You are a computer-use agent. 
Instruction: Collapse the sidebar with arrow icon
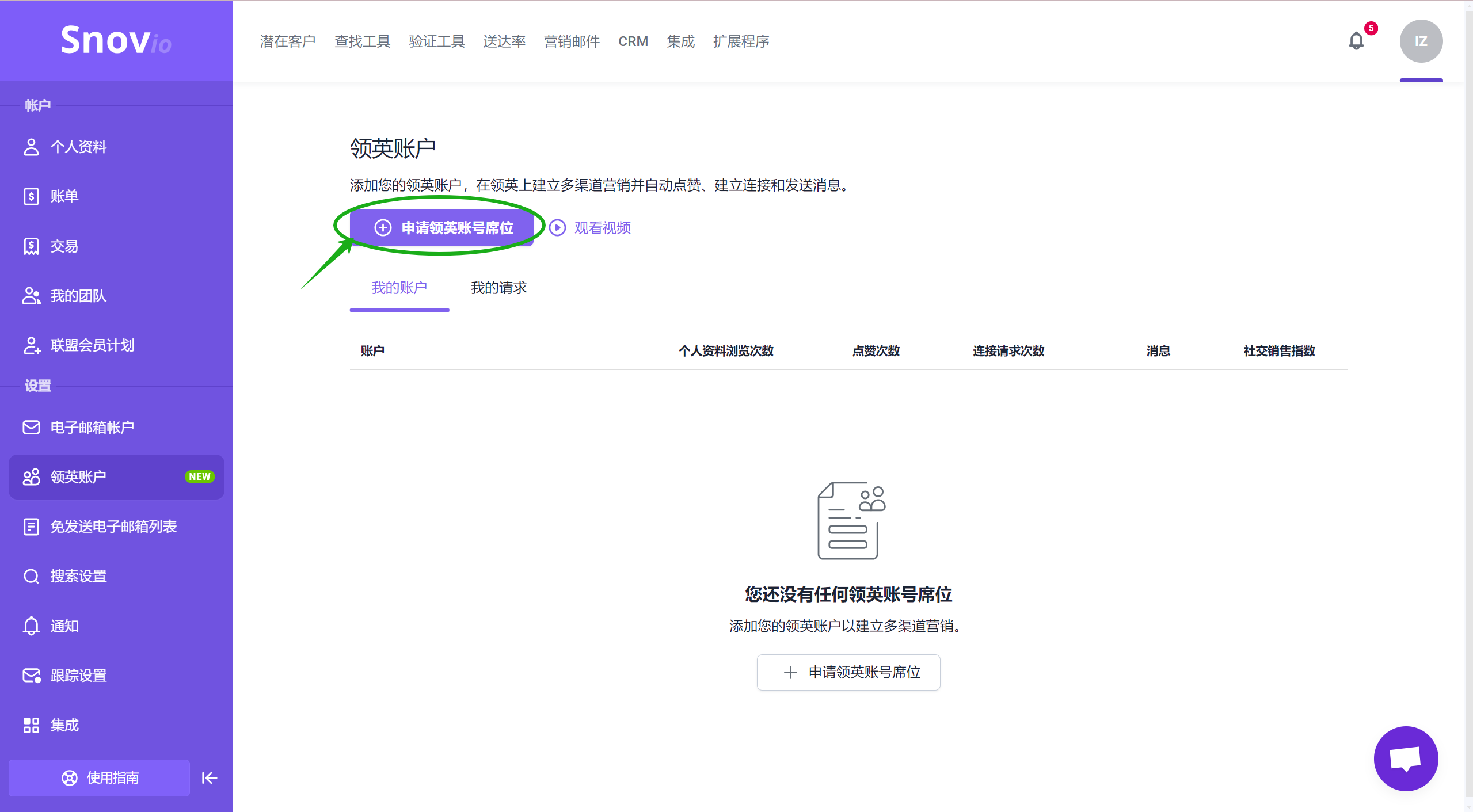tap(209, 777)
